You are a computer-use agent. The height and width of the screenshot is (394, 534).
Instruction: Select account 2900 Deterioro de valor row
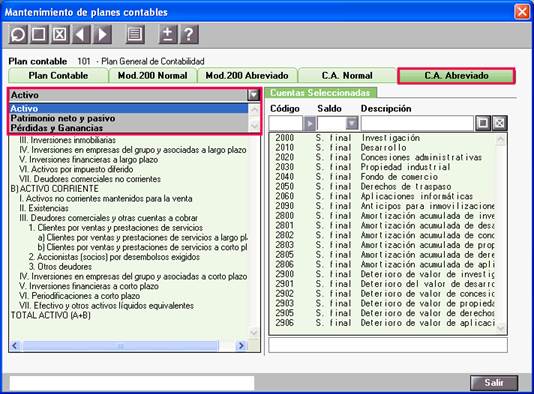point(382,274)
